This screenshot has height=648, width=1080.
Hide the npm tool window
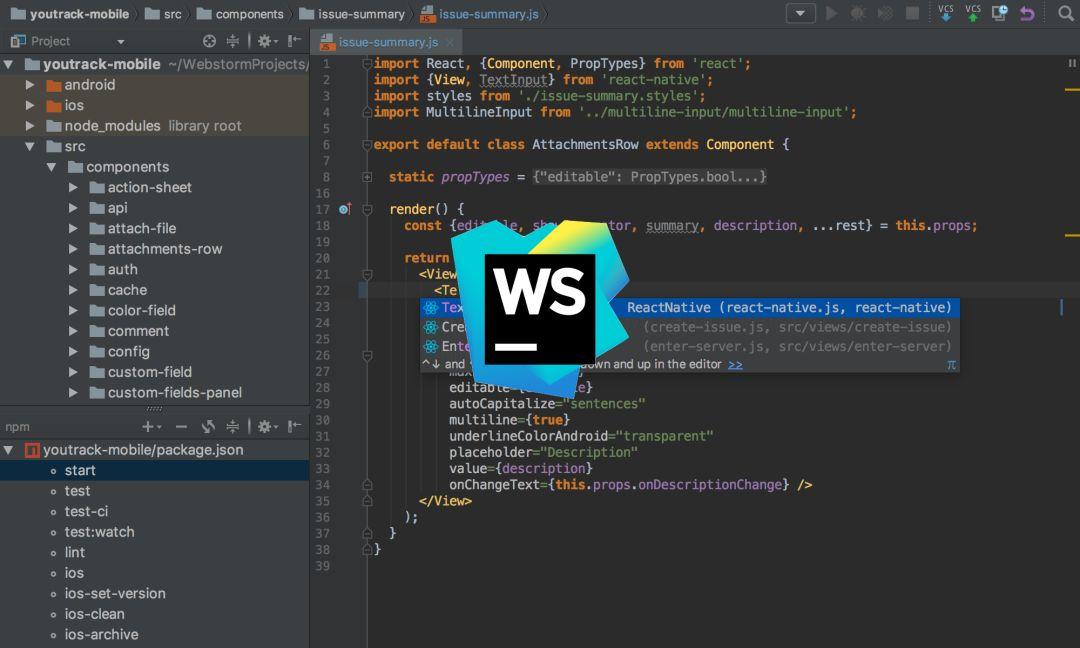pyautogui.click(x=295, y=427)
